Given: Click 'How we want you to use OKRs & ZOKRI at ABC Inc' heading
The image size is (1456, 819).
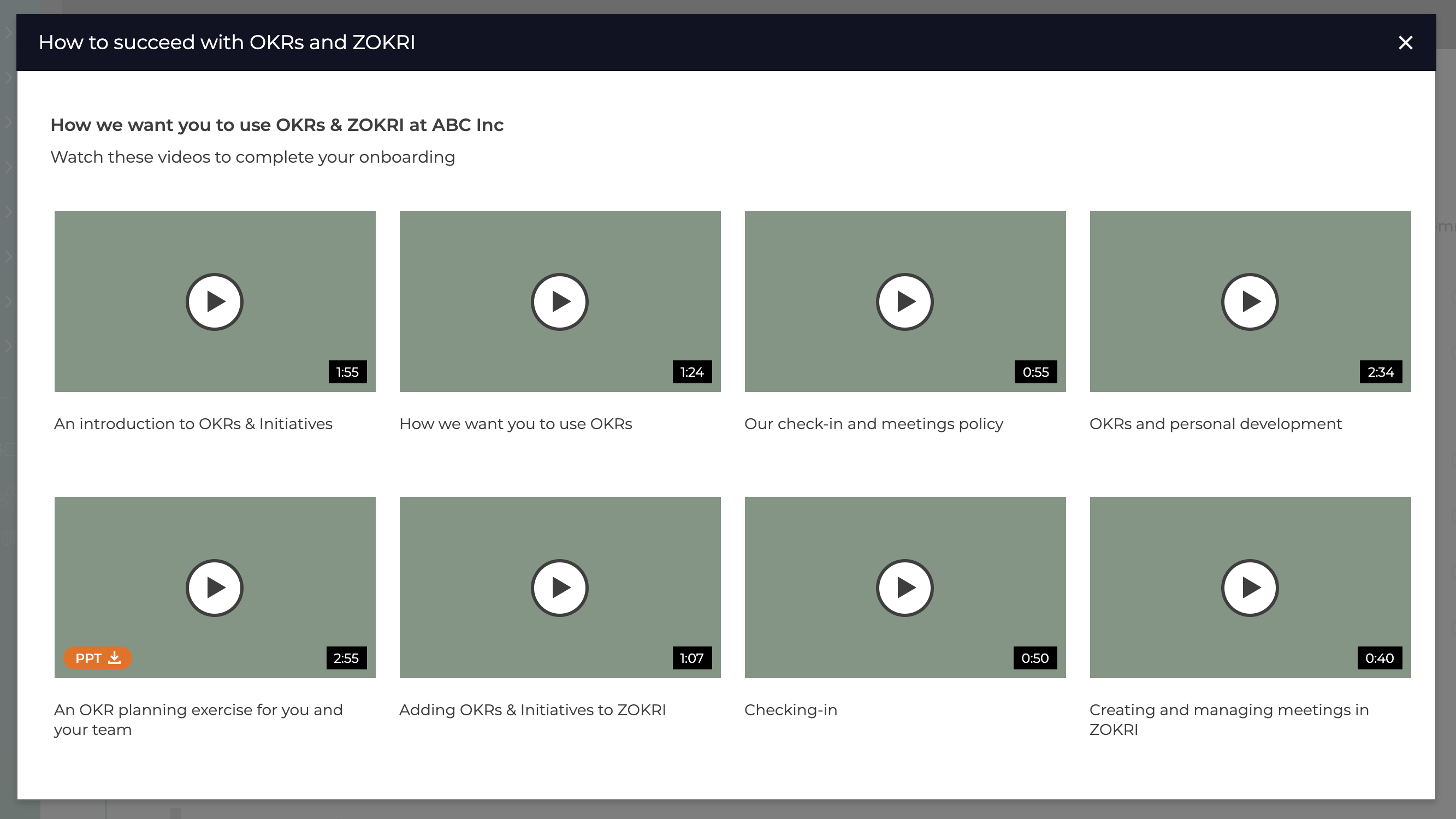Looking at the screenshot, I should [x=277, y=125].
